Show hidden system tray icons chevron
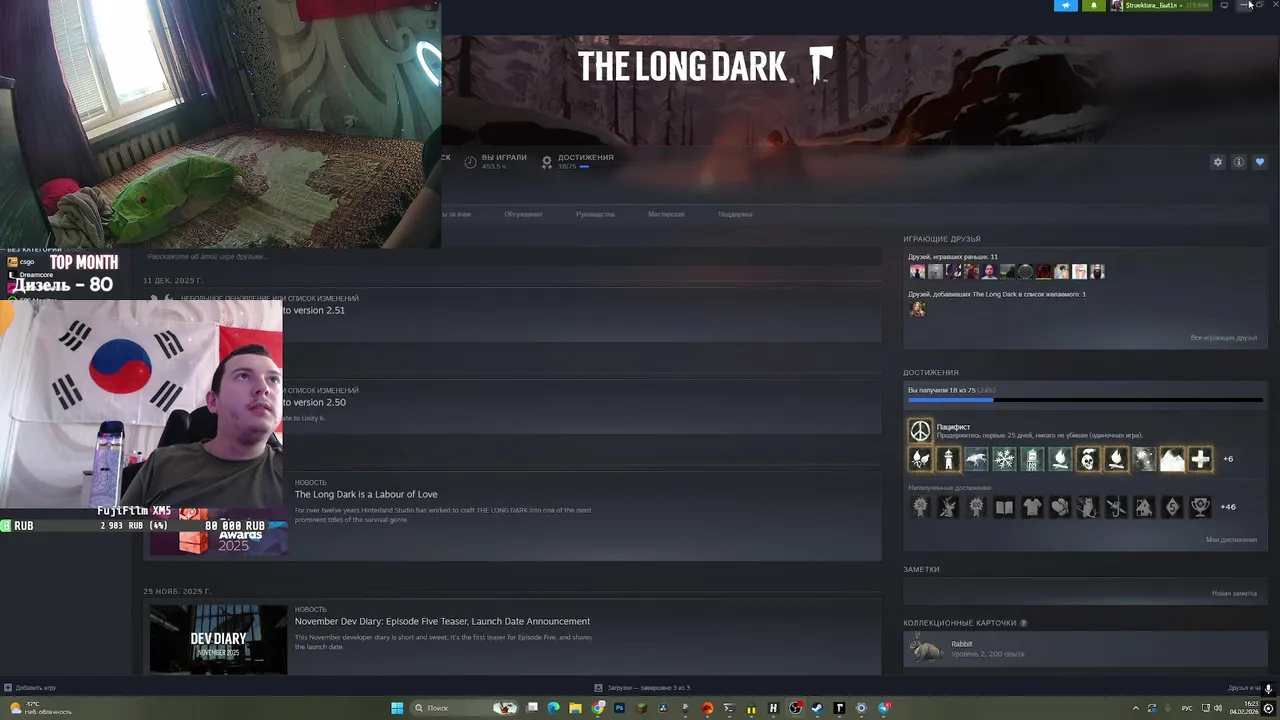This screenshot has width=1280, height=720. pyautogui.click(x=1135, y=708)
